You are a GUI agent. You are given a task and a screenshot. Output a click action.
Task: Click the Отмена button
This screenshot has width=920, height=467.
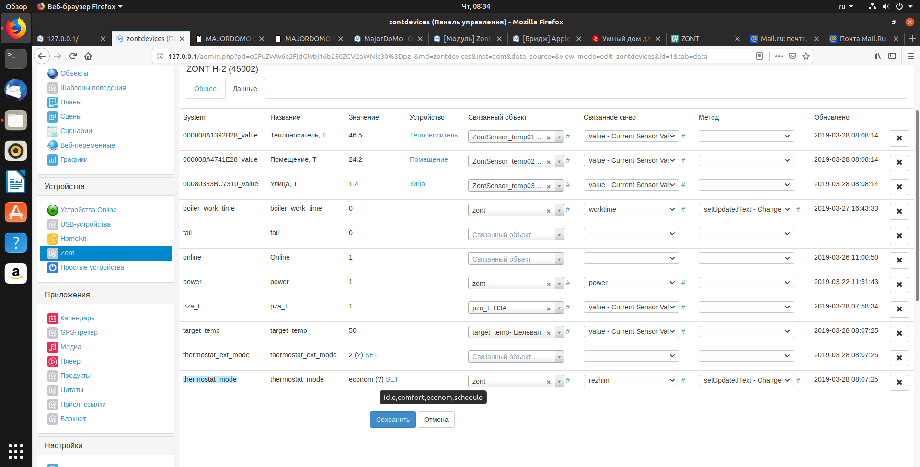[x=434, y=420]
